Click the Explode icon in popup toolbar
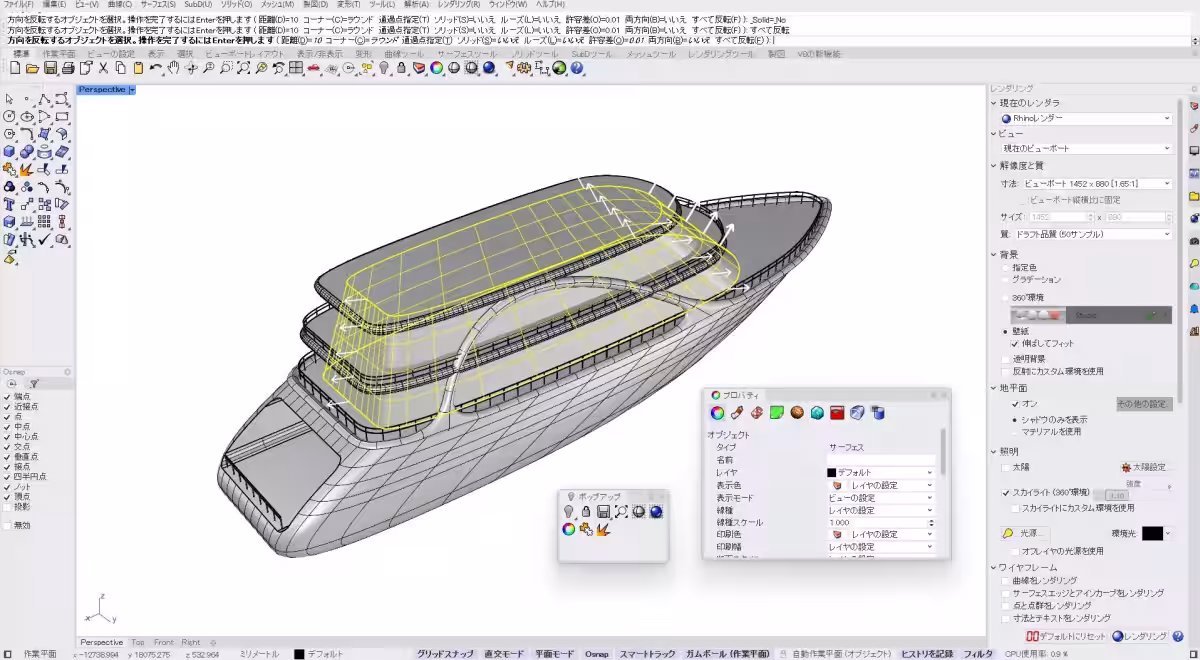 tap(603, 529)
